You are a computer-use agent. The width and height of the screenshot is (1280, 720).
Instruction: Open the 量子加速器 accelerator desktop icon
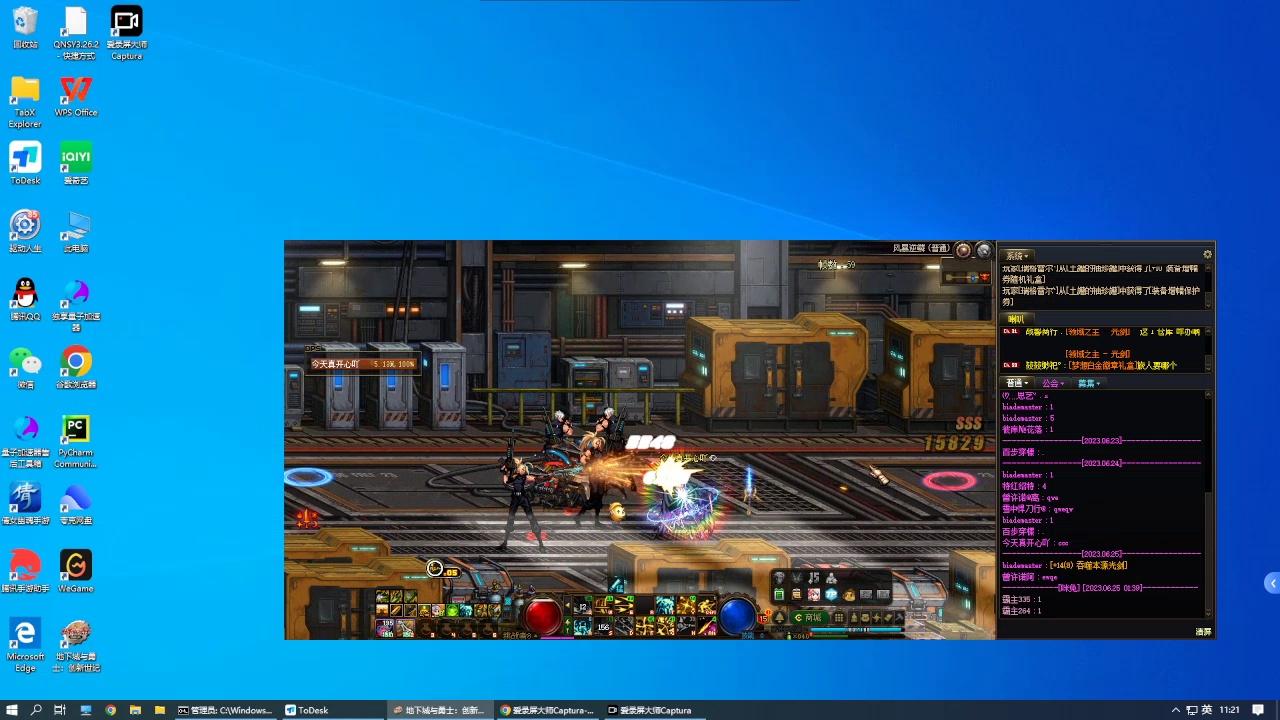pyautogui.click(x=76, y=306)
